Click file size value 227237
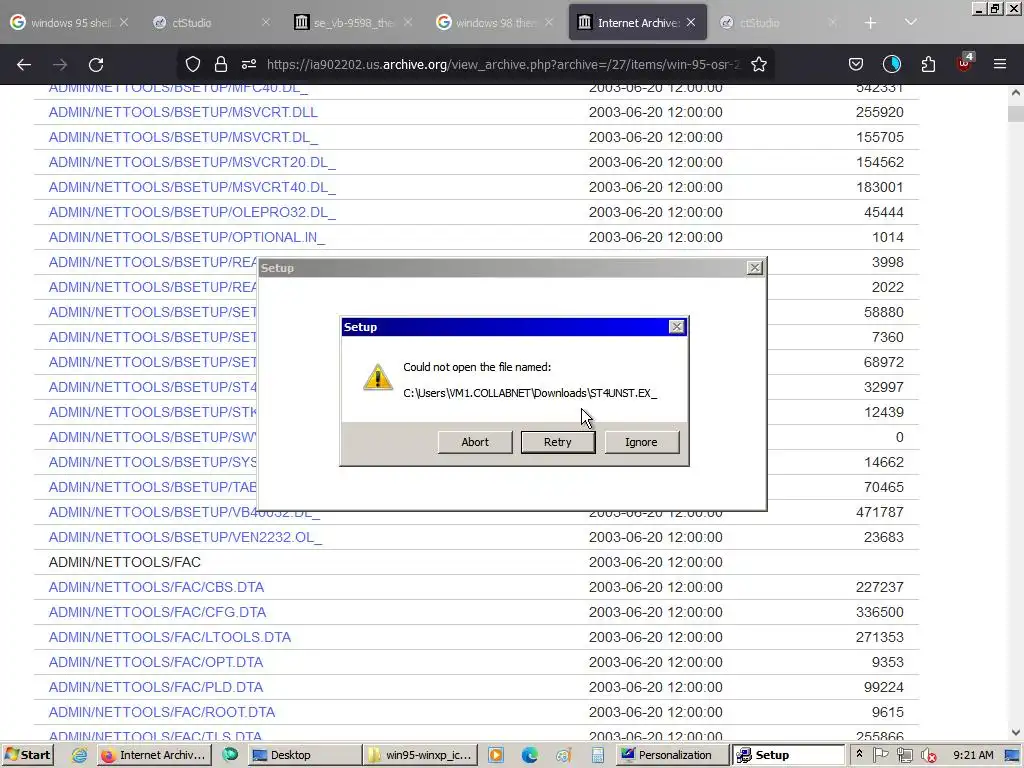The width and height of the screenshot is (1024, 768). (880, 587)
